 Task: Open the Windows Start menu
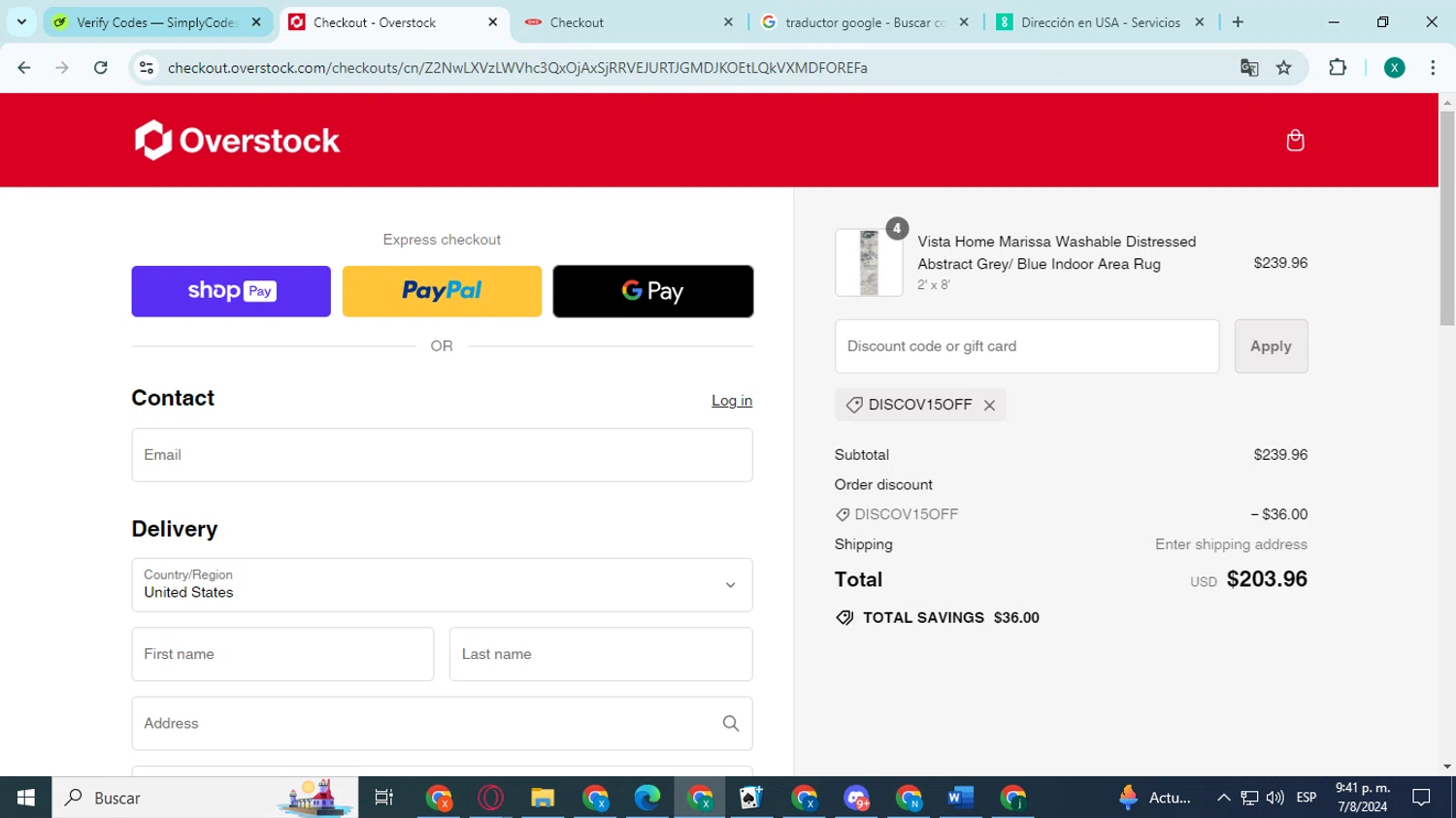coord(25,798)
